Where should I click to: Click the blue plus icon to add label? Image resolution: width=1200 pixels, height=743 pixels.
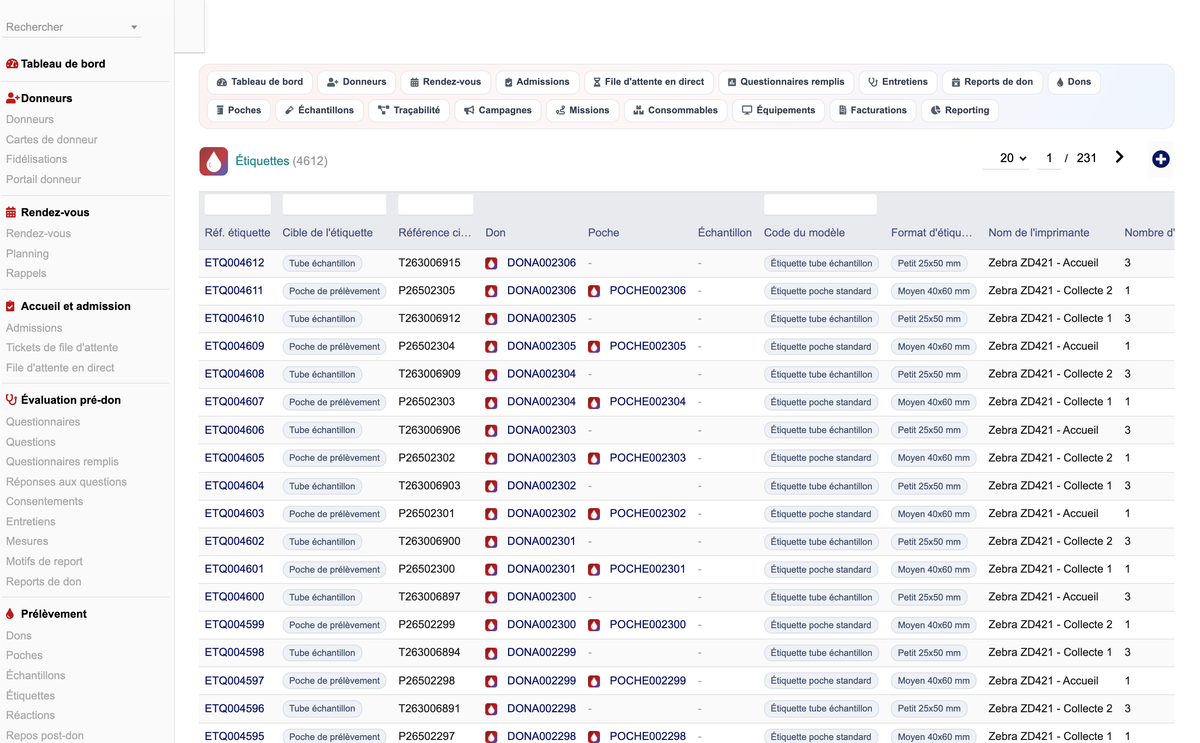1160,159
